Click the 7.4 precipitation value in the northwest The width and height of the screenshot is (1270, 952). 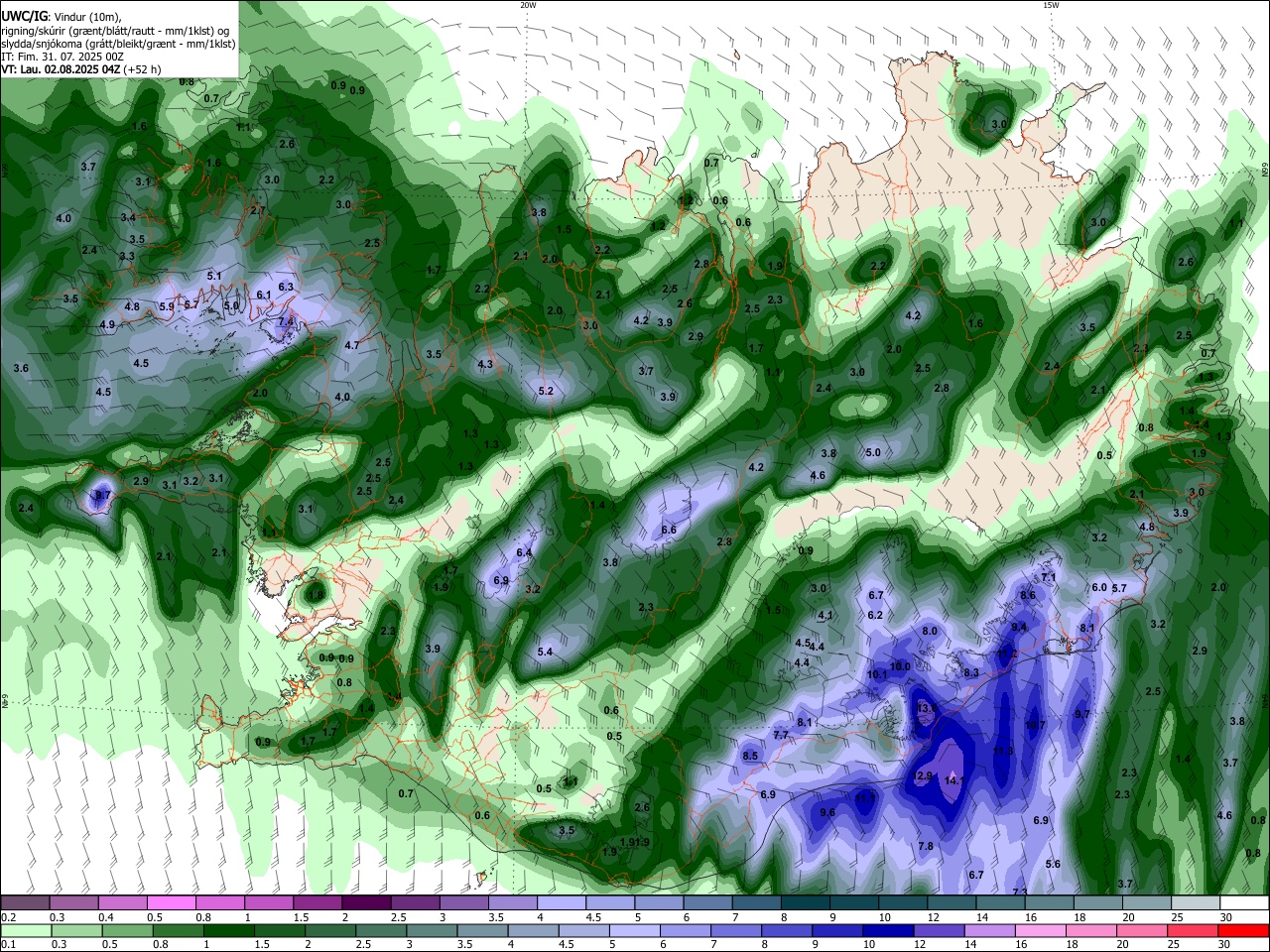coord(286,322)
